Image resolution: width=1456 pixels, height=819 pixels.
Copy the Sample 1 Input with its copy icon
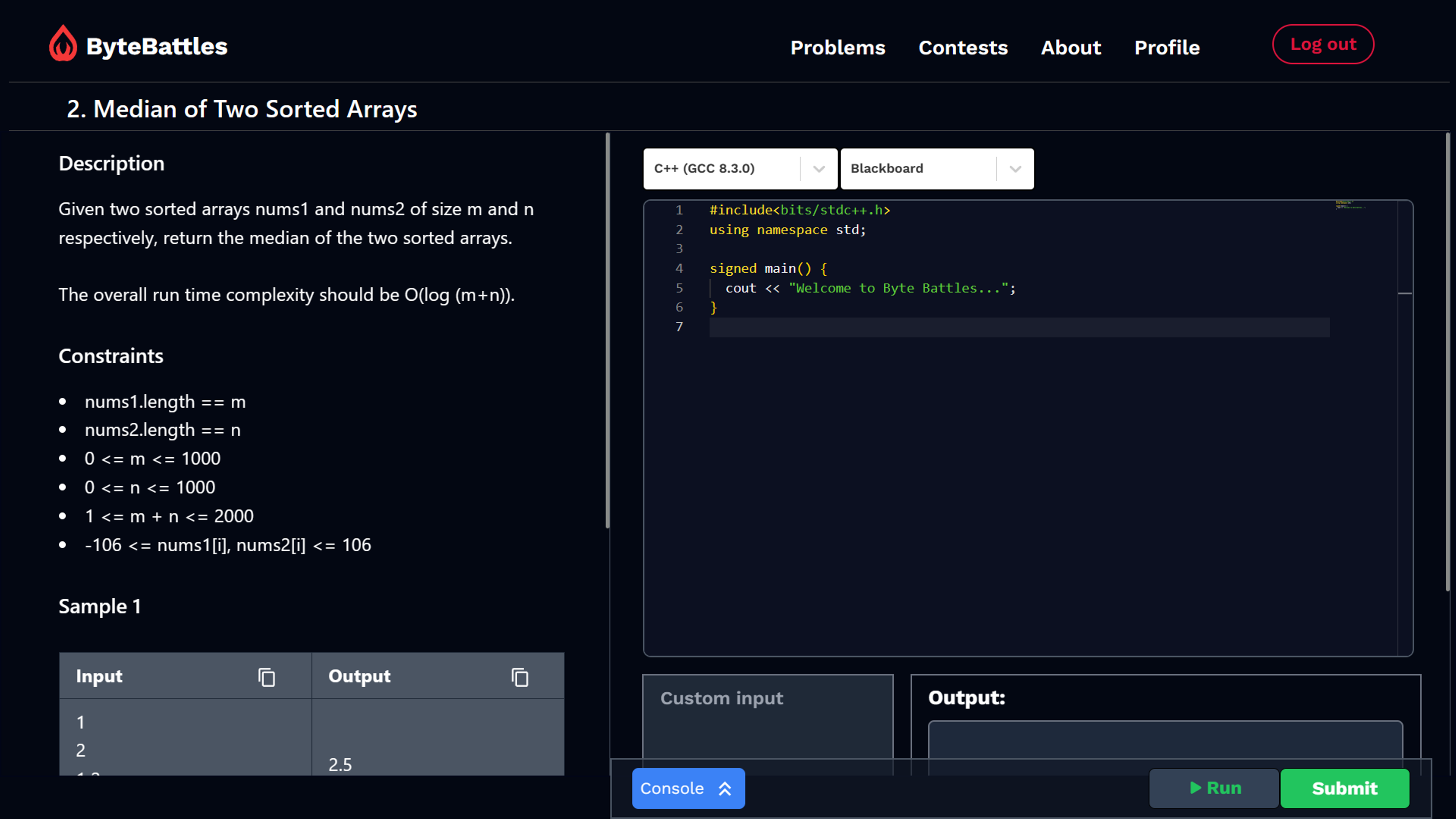(267, 676)
